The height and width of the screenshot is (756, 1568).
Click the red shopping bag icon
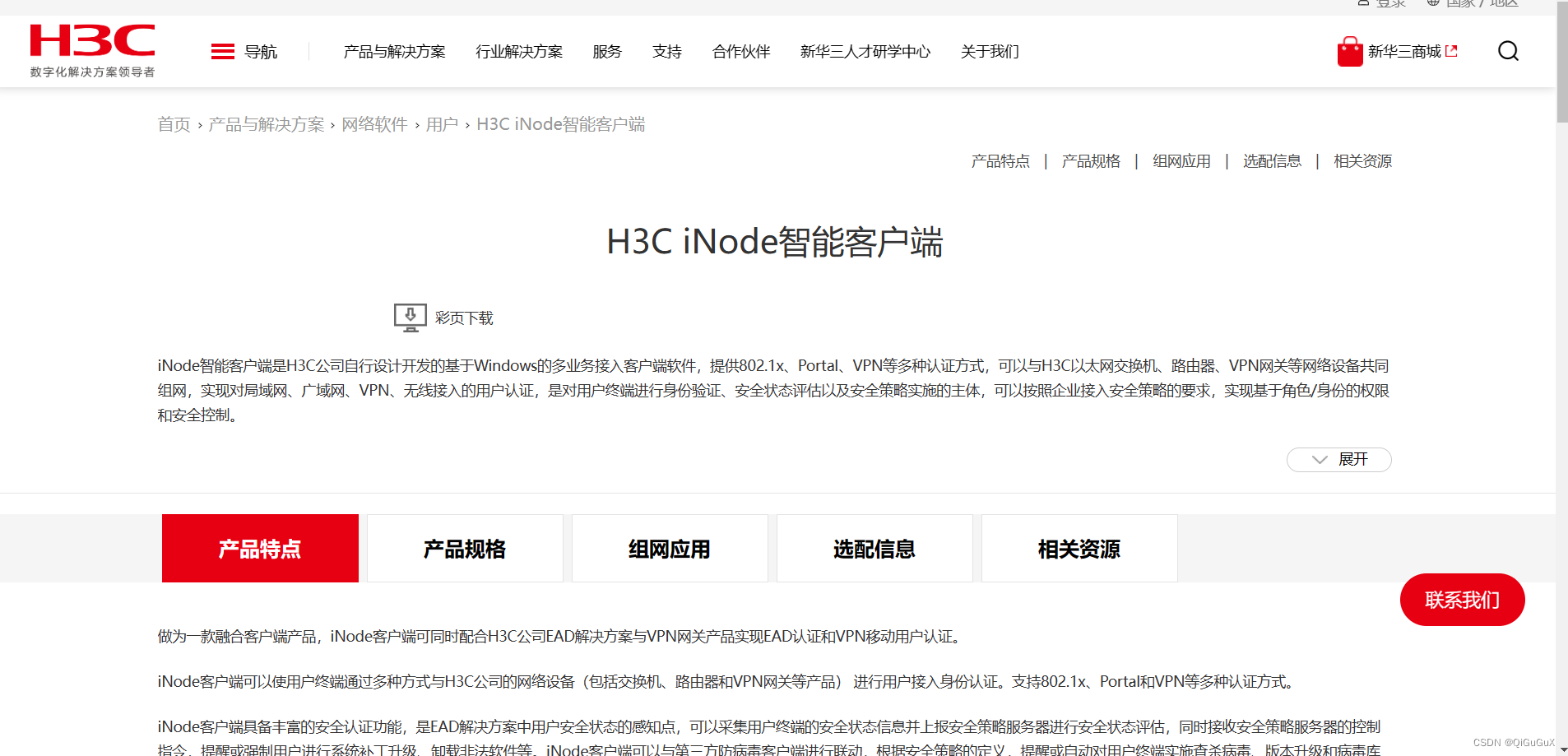coord(1350,51)
